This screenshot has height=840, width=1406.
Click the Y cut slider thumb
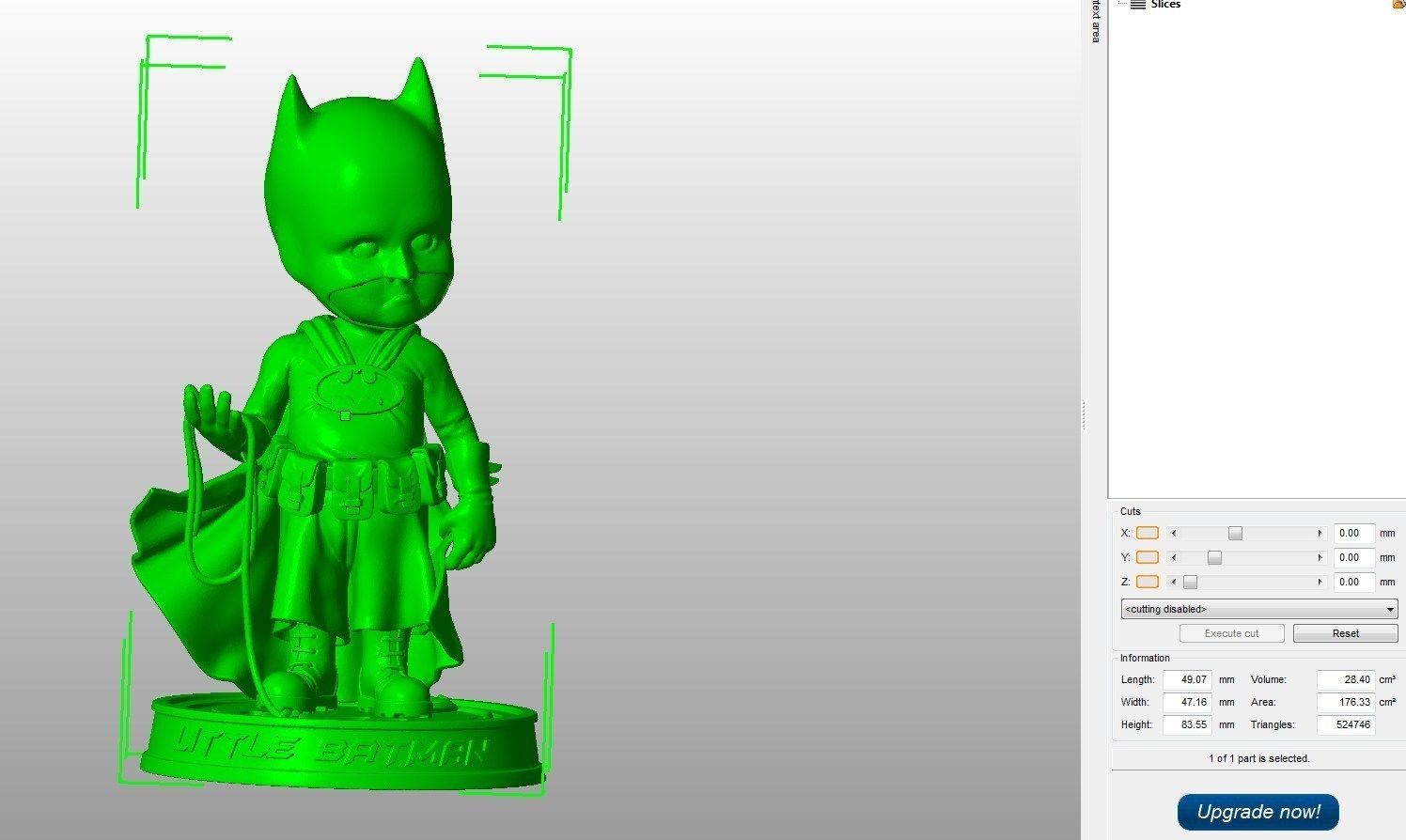[1214, 558]
